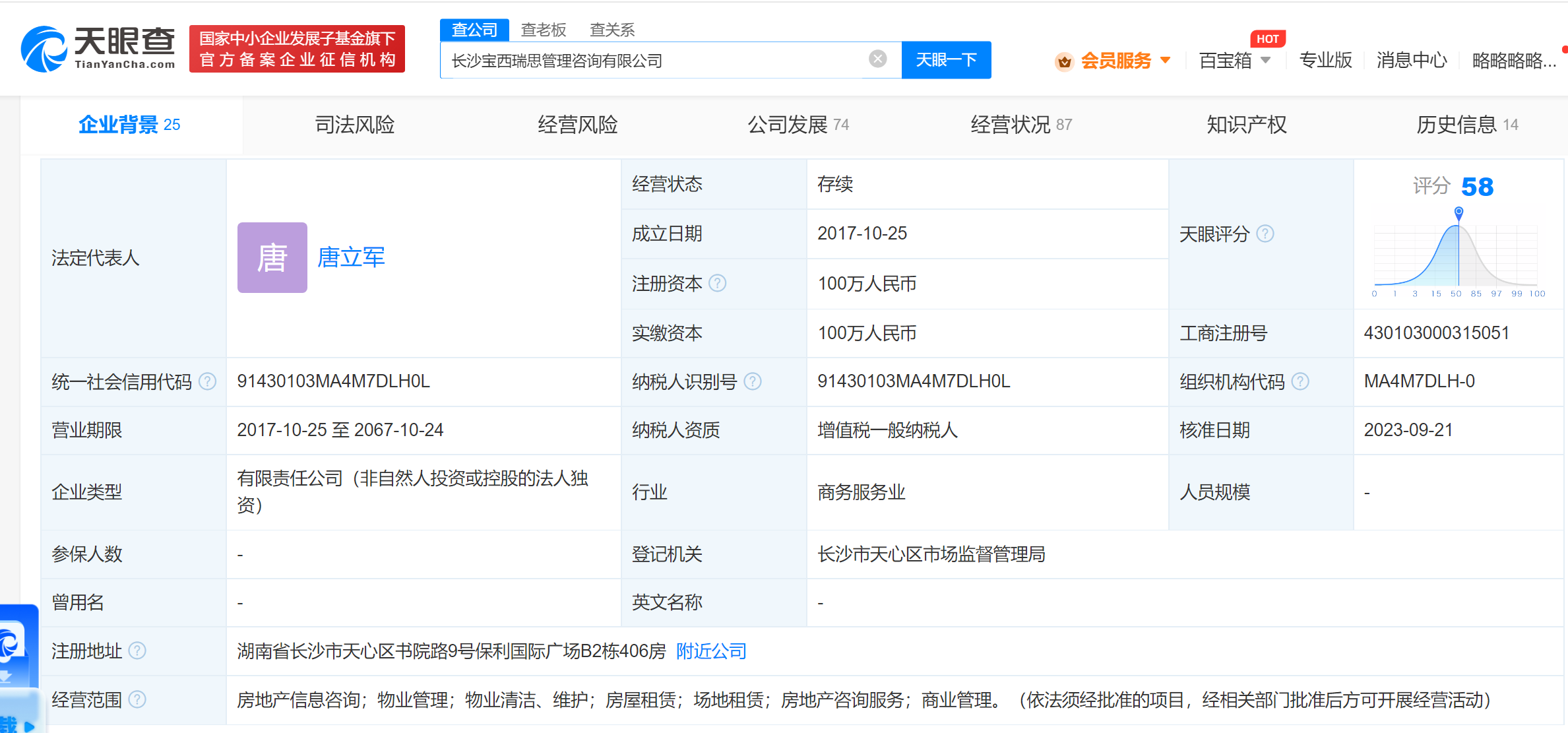Image resolution: width=1568 pixels, height=733 pixels.
Task: Select 商务服务业 industry value
Action: tap(861, 492)
